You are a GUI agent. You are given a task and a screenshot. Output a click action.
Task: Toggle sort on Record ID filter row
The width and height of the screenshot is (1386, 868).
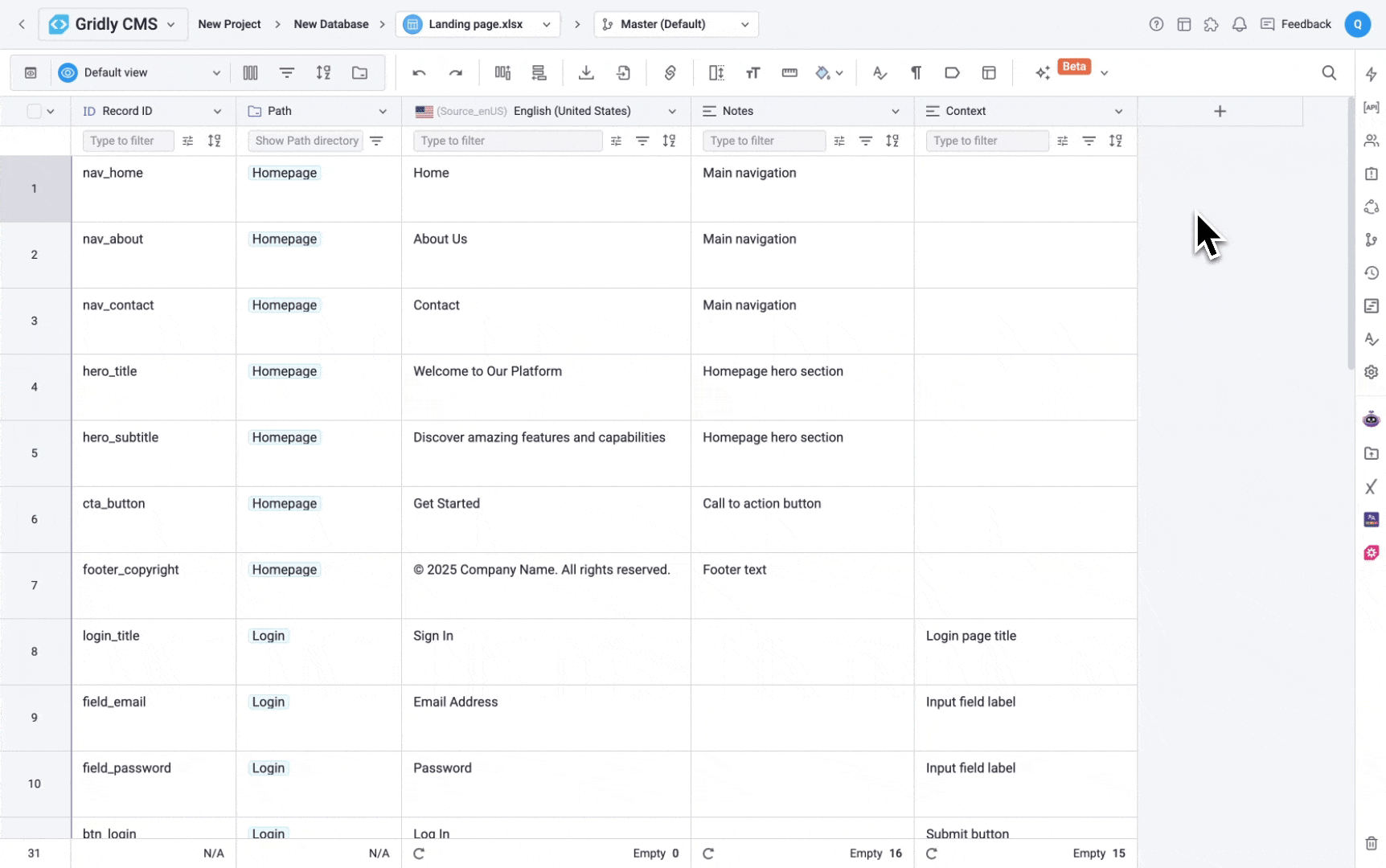(214, 141)
